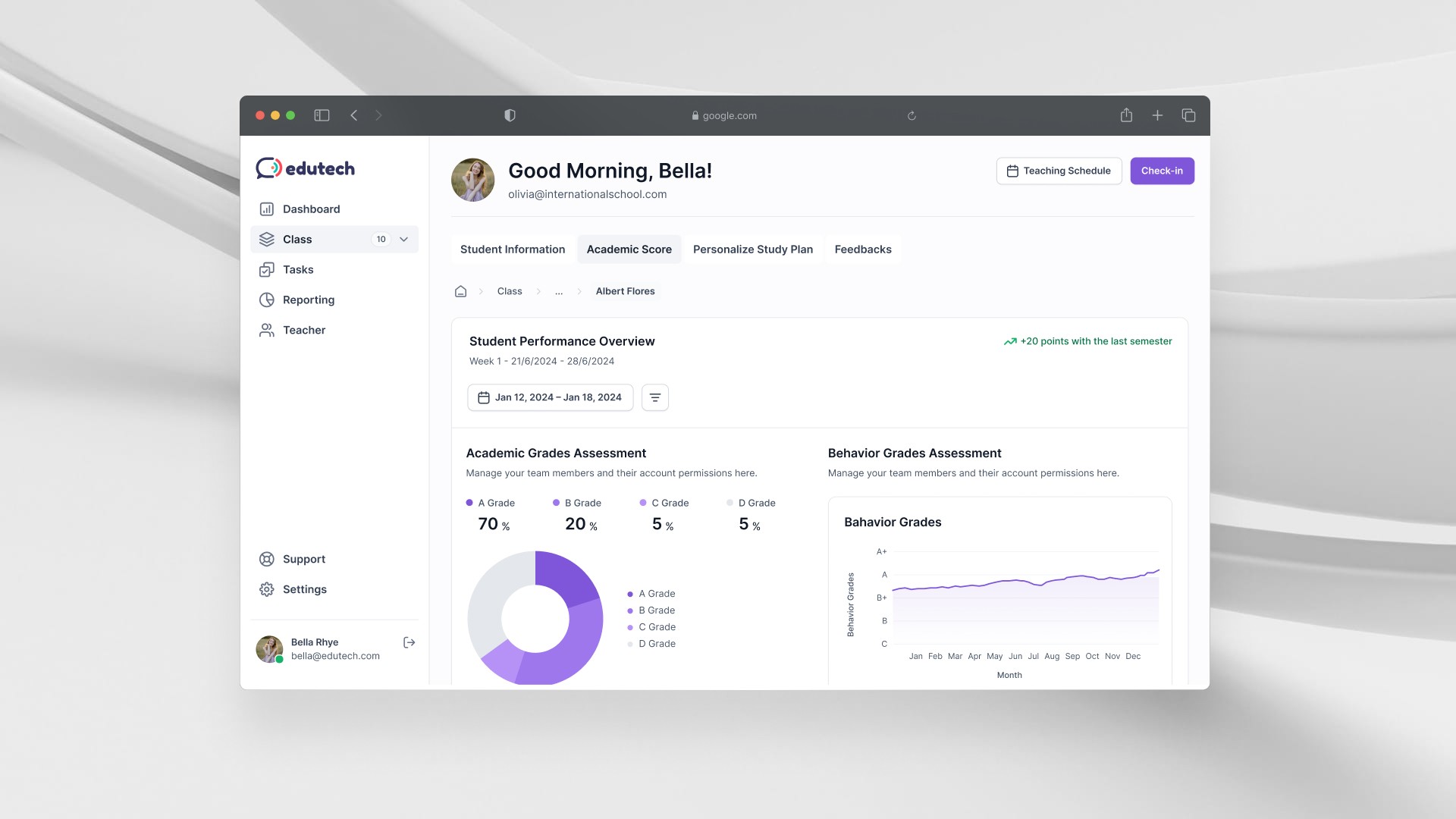Open Reporting via its clock icon
The width and height of the screenshot is (1456, 819).
tap(266, 300)
